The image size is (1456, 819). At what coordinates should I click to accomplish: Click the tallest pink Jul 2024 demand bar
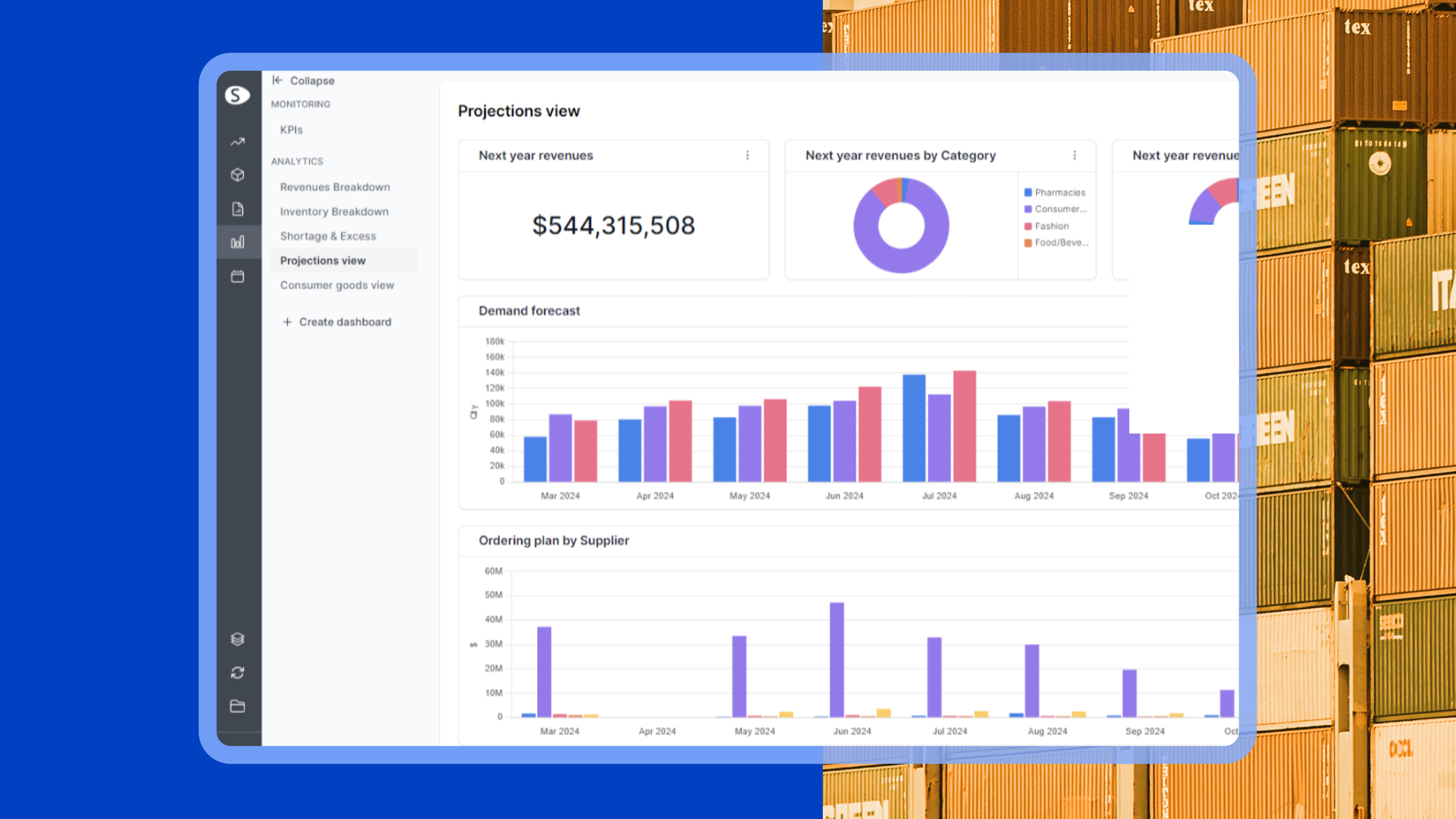964,426
